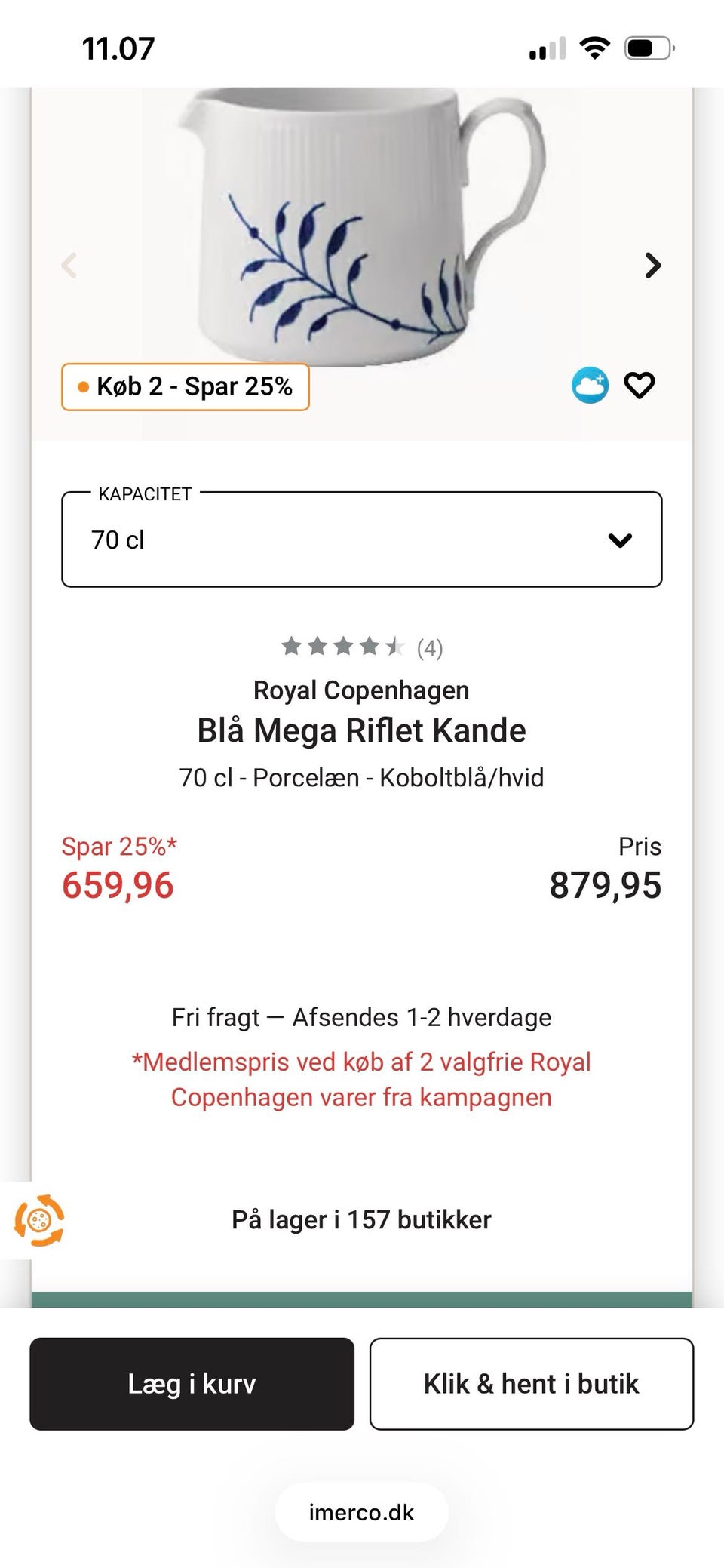724x1568 pixels.
Task: Tap the red Medlemspris campaign text
Action: (x=361, y=1079)
